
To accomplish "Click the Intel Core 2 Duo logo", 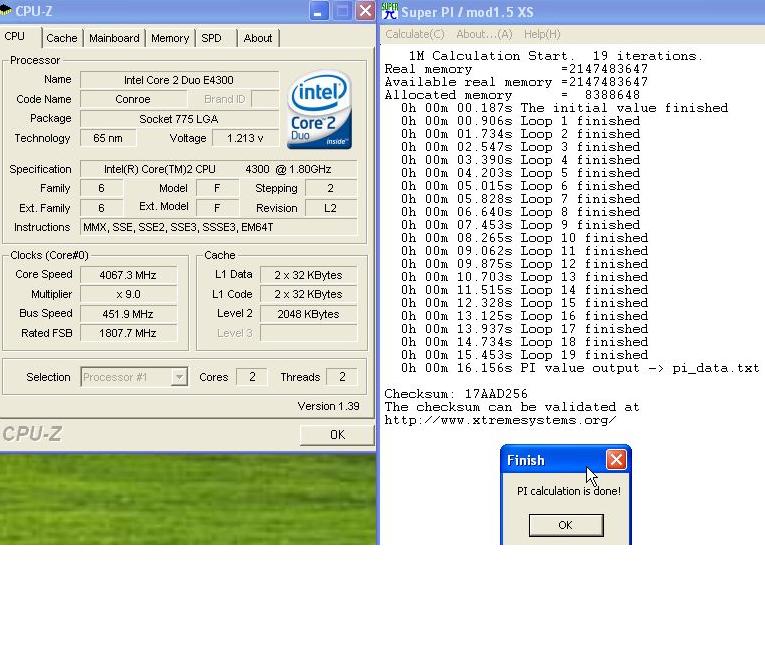I will click(319, 110).
